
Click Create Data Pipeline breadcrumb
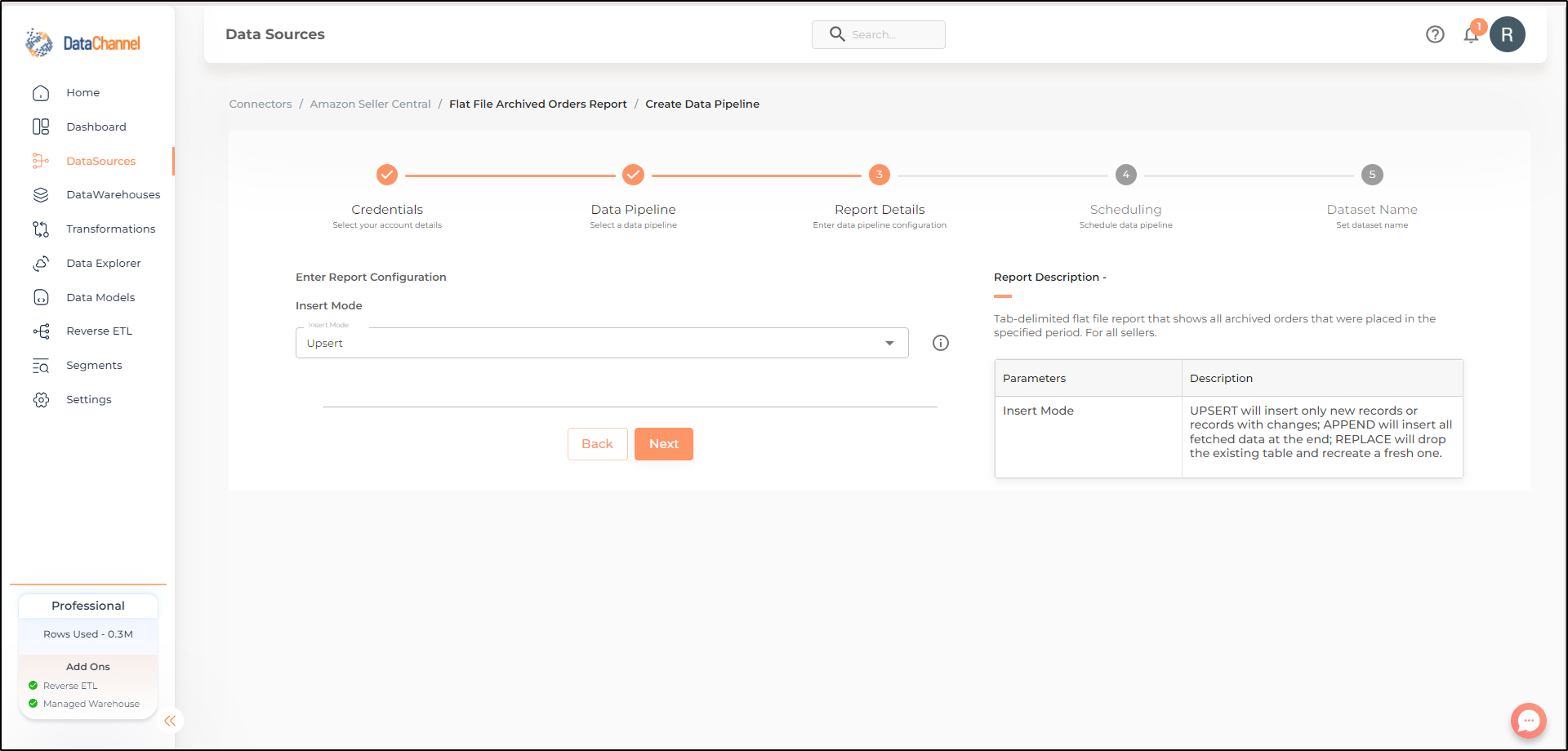[x=702, y=104]
